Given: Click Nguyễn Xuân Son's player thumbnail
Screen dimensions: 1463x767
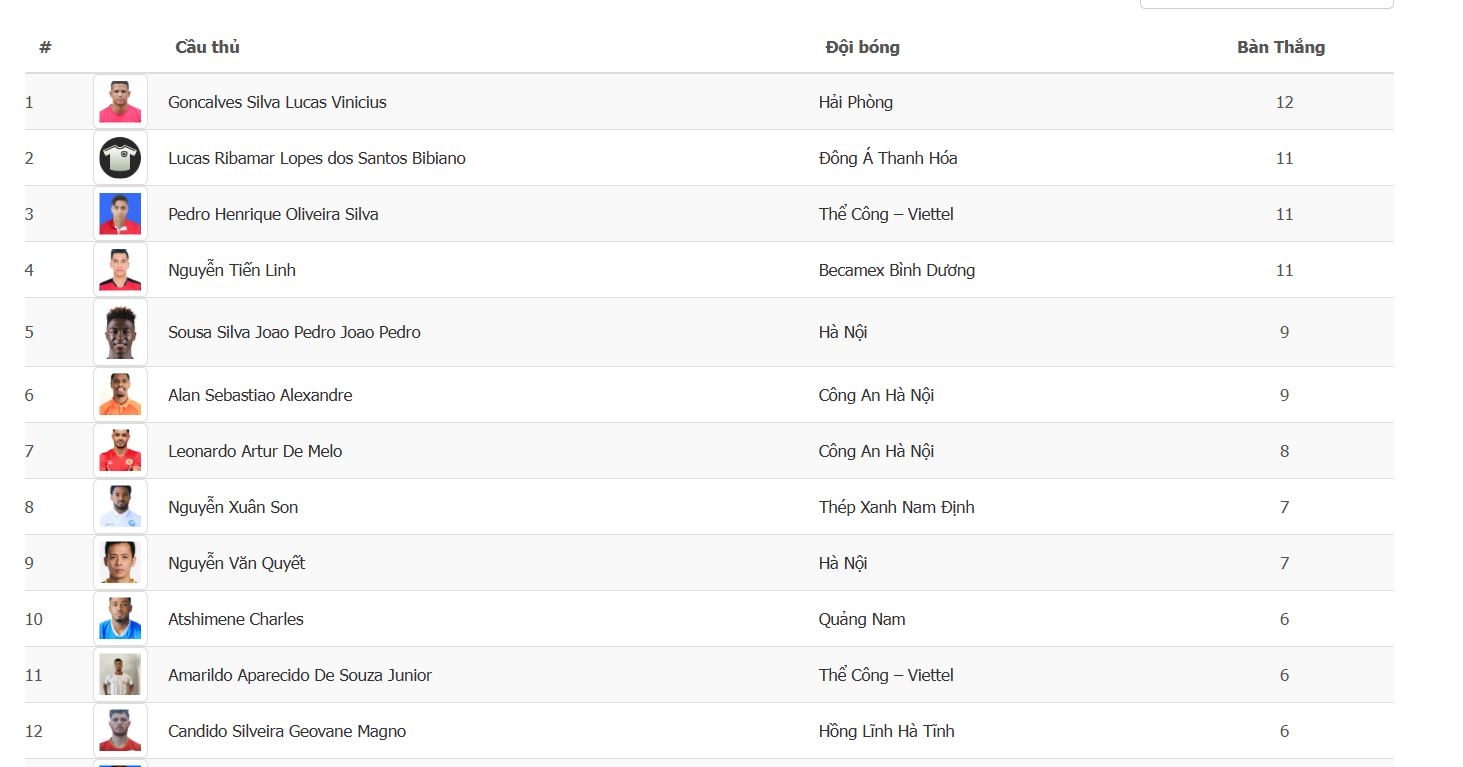Looking at the screenshot, I should pos(120,507).
